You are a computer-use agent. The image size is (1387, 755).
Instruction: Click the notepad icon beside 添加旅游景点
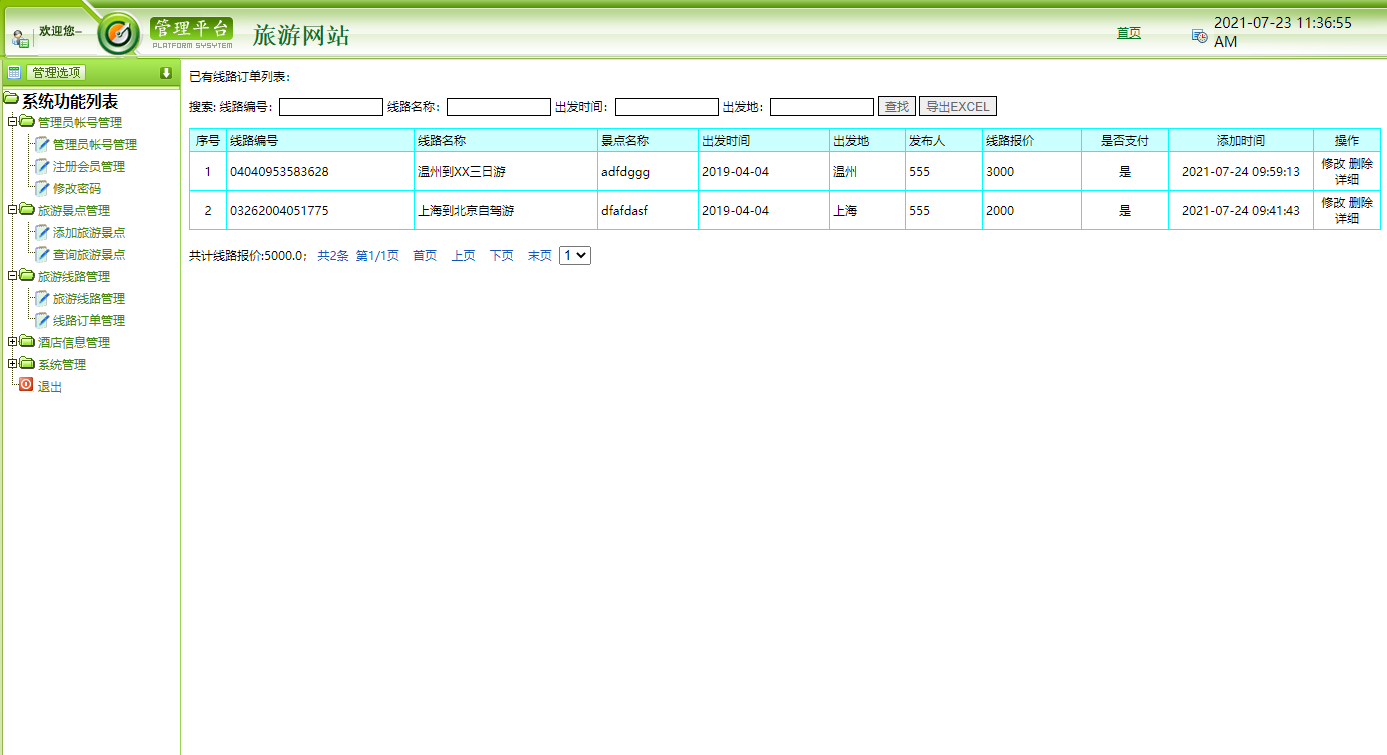tap(42, 232)
